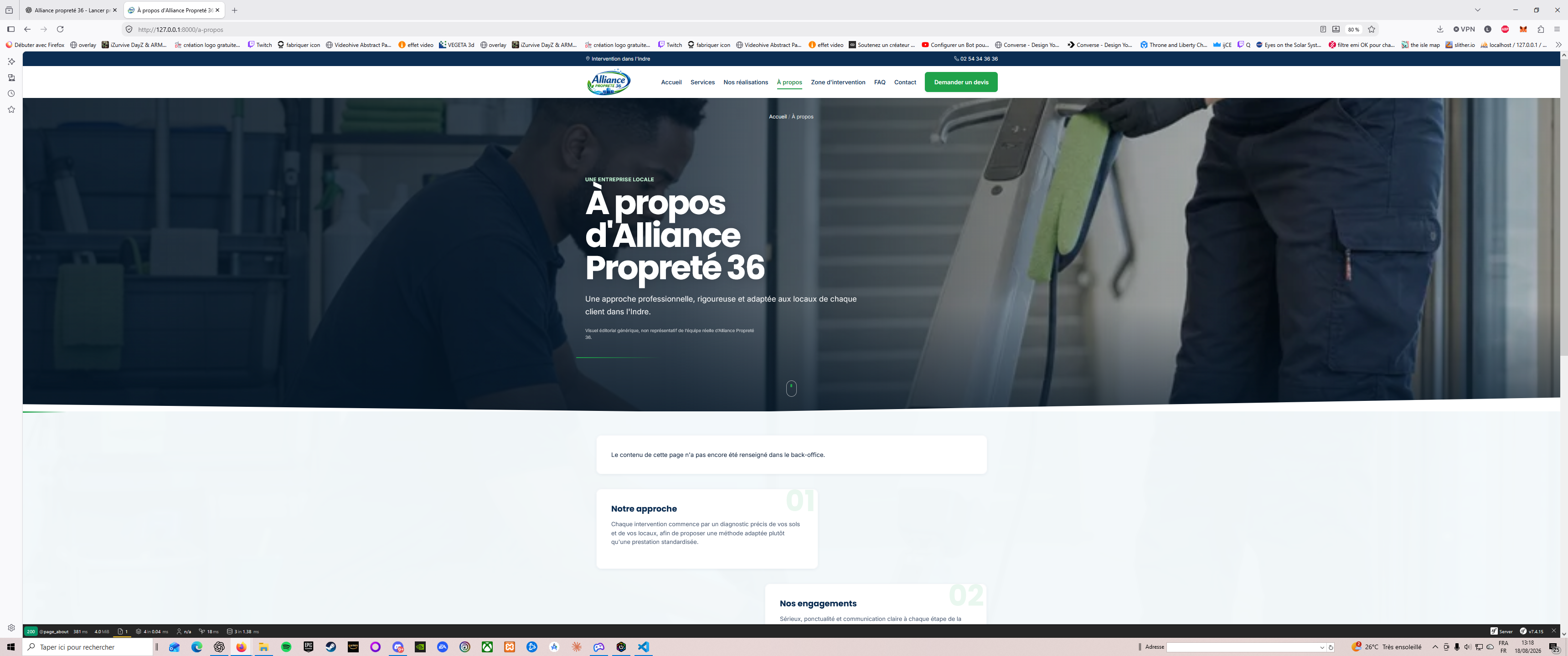Click the taskbar Adresse input field
The height and width of the screenshot is (656, 1568).
point(1243,647)
